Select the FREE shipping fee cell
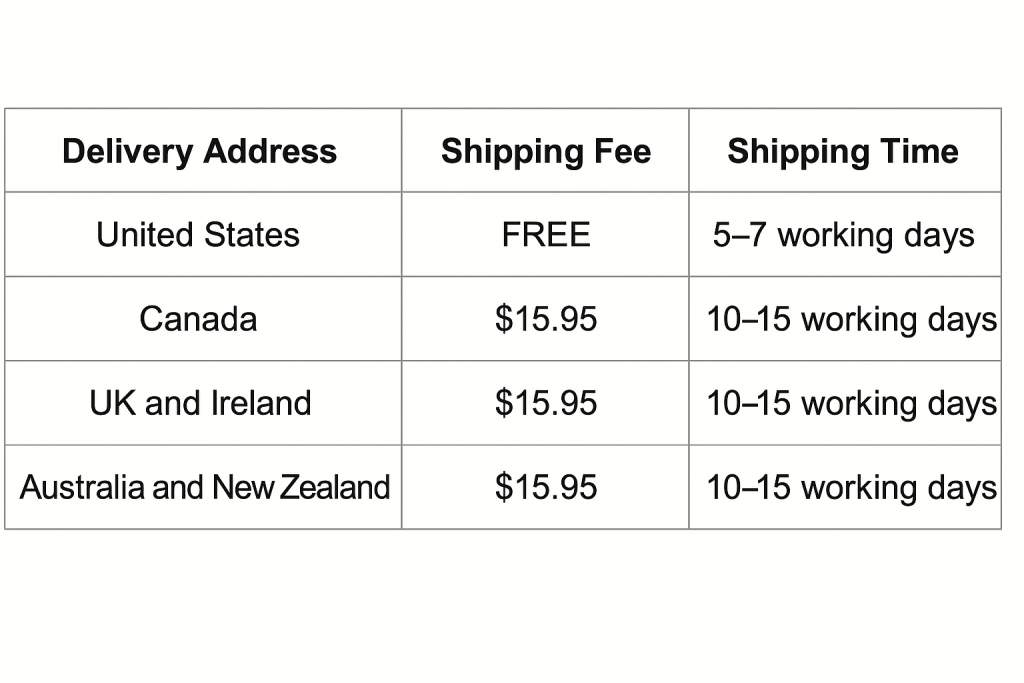Viewport: 1024px width, 683px height. coord(545,234)
